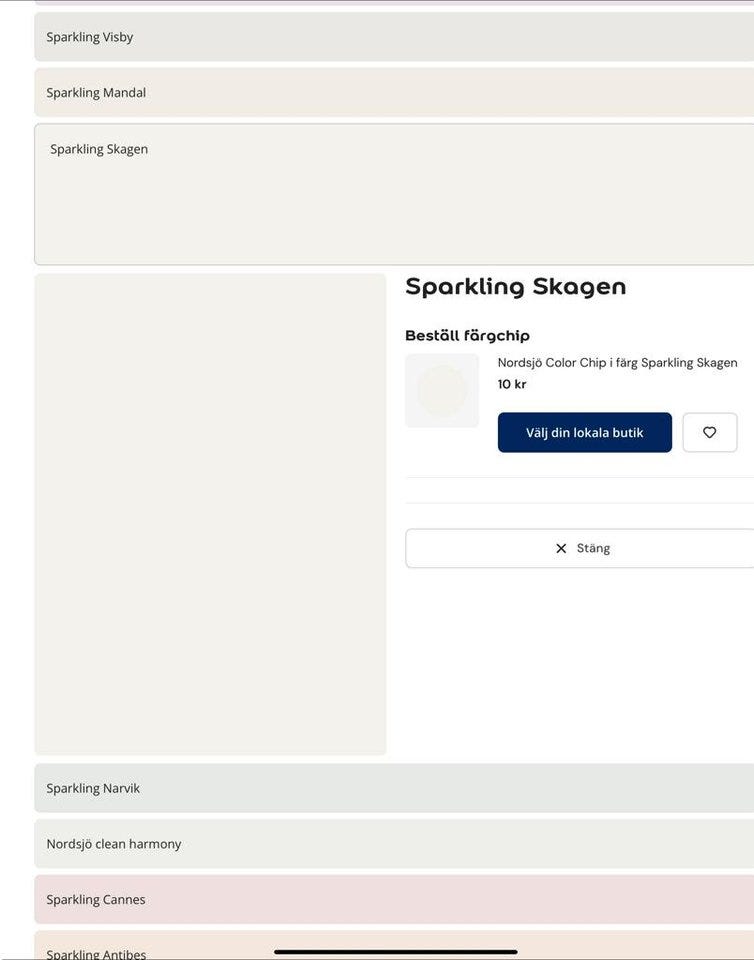Click the X icon in the Stäng button

click(x=561, y=548)
